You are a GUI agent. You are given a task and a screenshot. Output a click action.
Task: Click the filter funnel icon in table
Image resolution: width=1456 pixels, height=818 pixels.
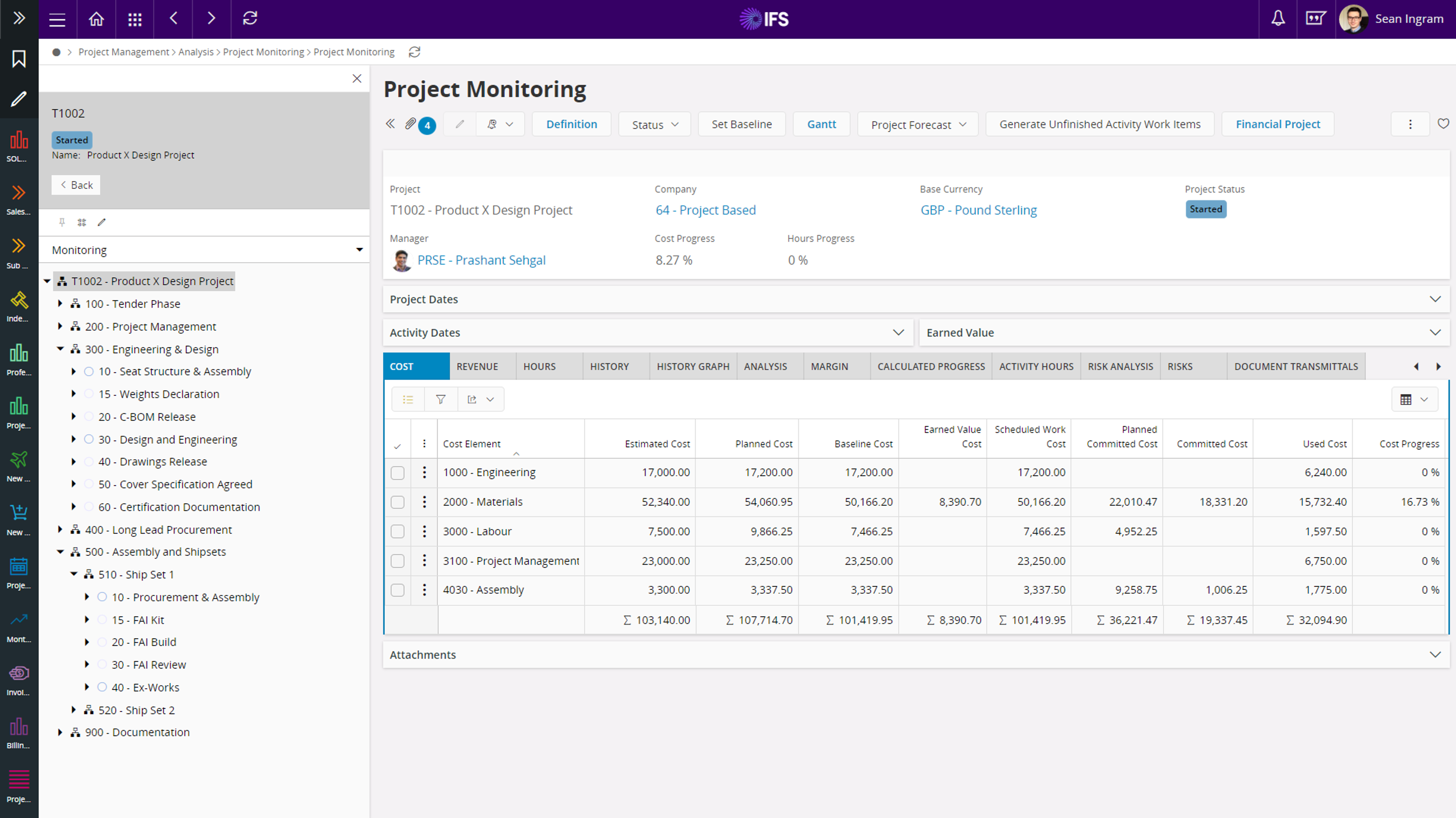(x=440, y=399)
